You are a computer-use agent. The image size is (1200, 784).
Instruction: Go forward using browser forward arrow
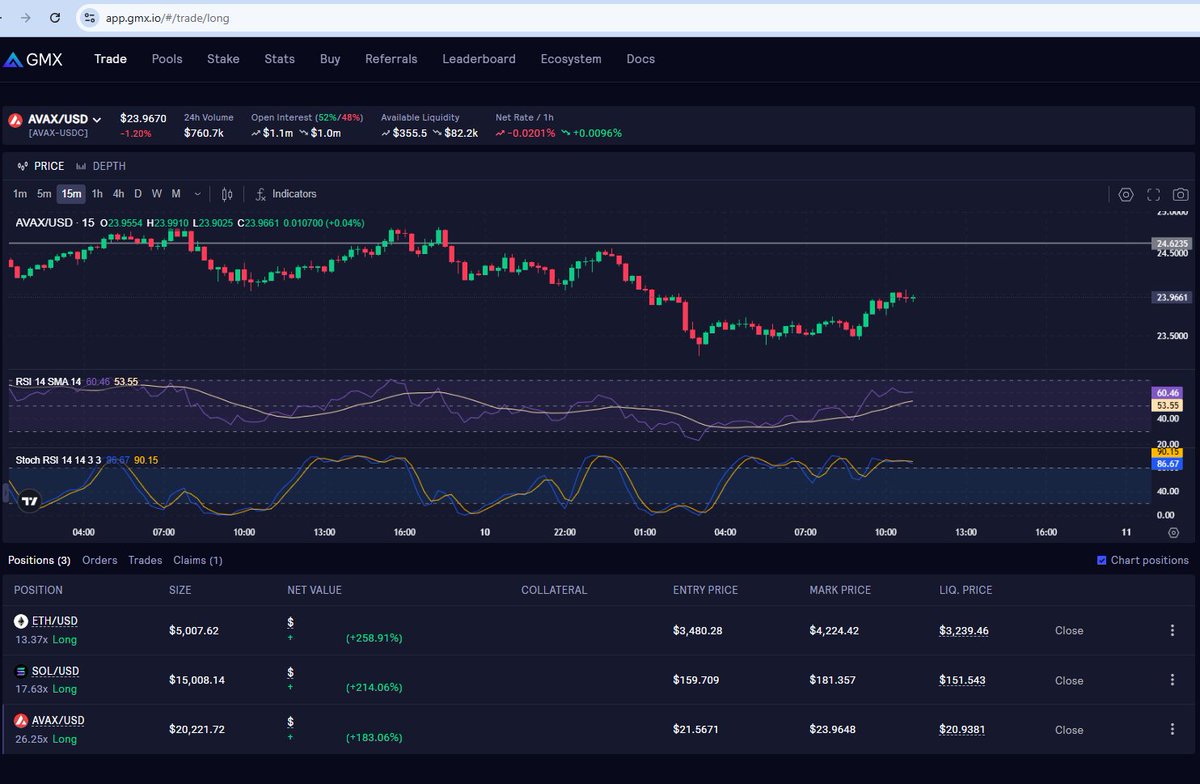tap(25, 18)
